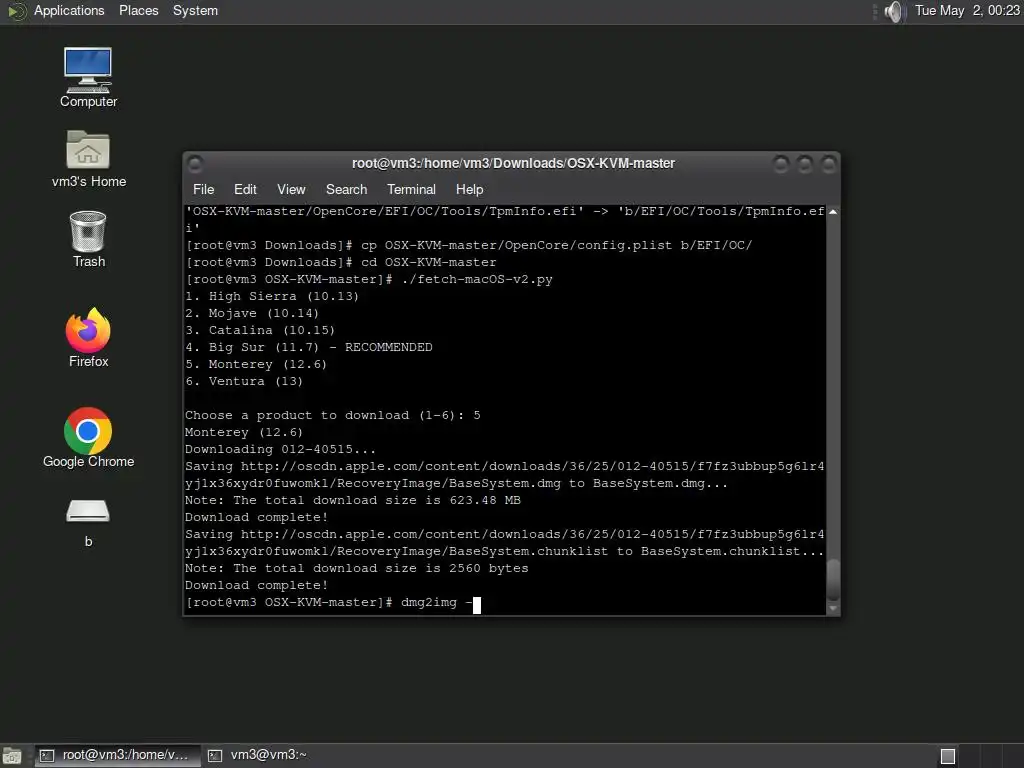Click the 'total download size is 2560 bytes' line

(357, 568)
